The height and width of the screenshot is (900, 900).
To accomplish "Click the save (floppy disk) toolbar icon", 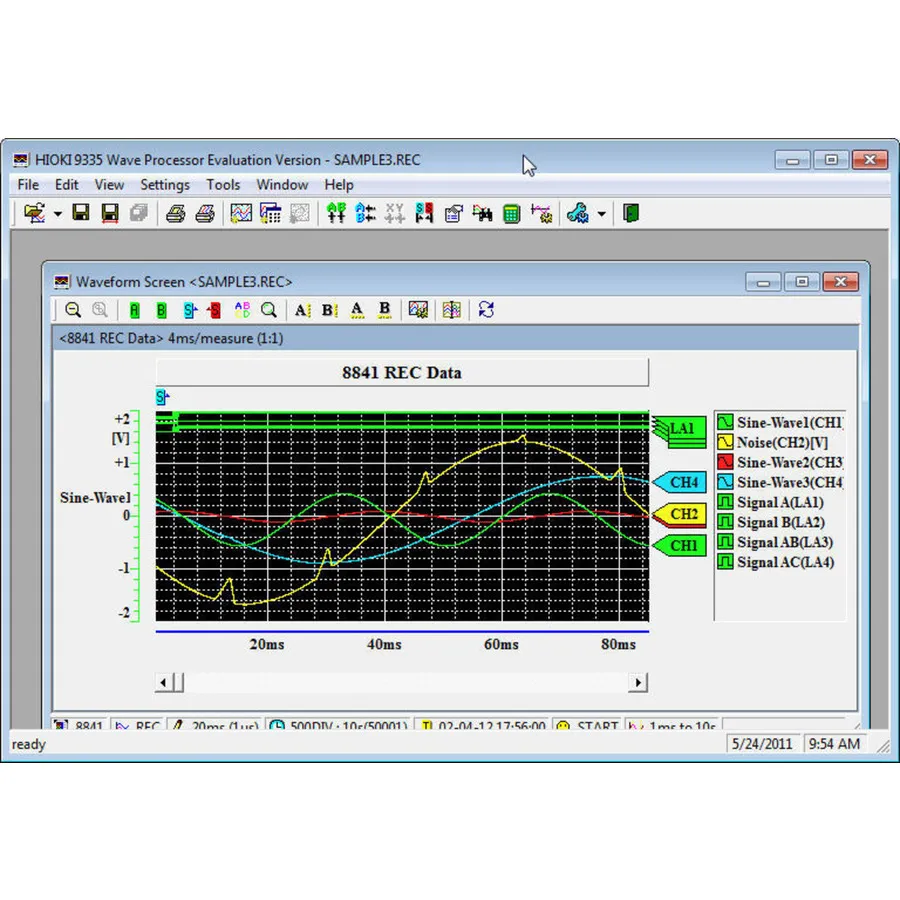I will [81, 213].
